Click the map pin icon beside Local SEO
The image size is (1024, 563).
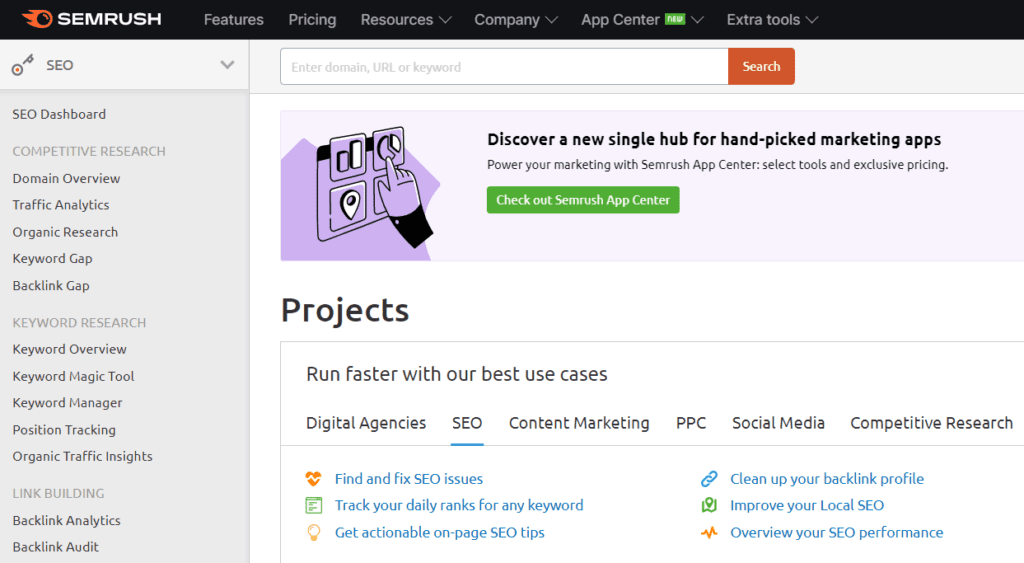[709, 506]
